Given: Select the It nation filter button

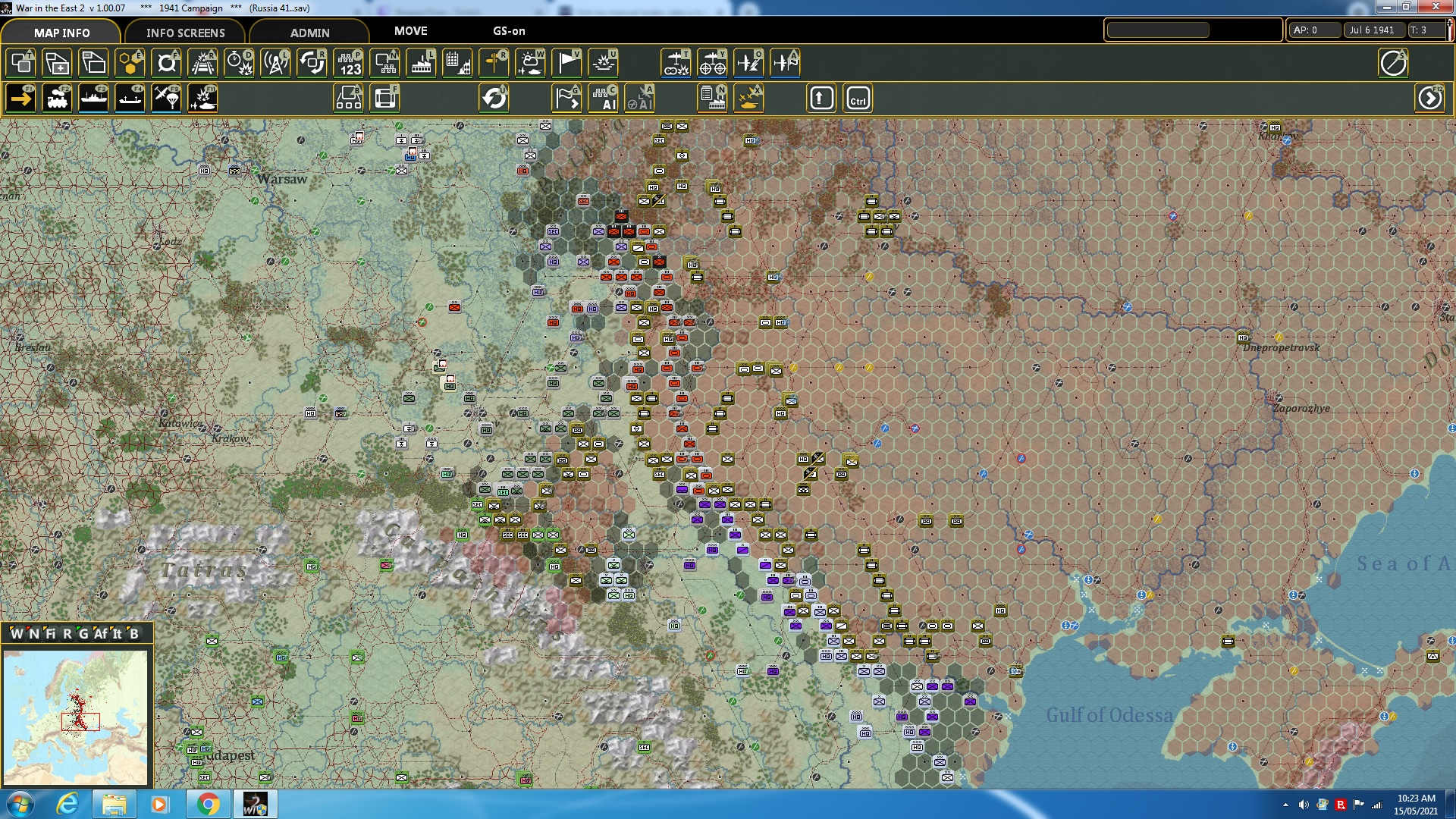Looking at the screenshot, I should pyautogui.click(x=118, y=633).
